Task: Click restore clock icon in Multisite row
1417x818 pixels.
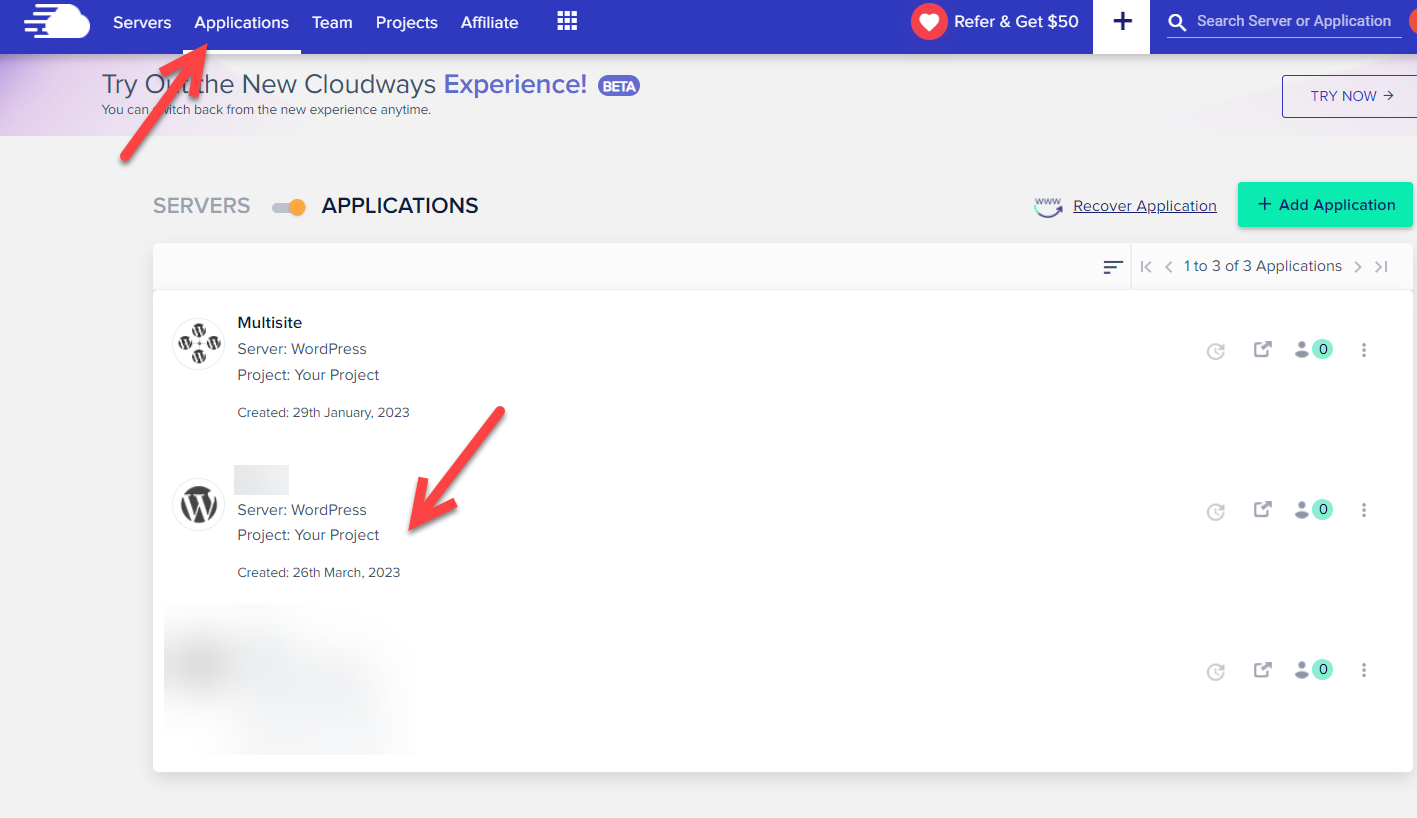Action: point(1215,351)
